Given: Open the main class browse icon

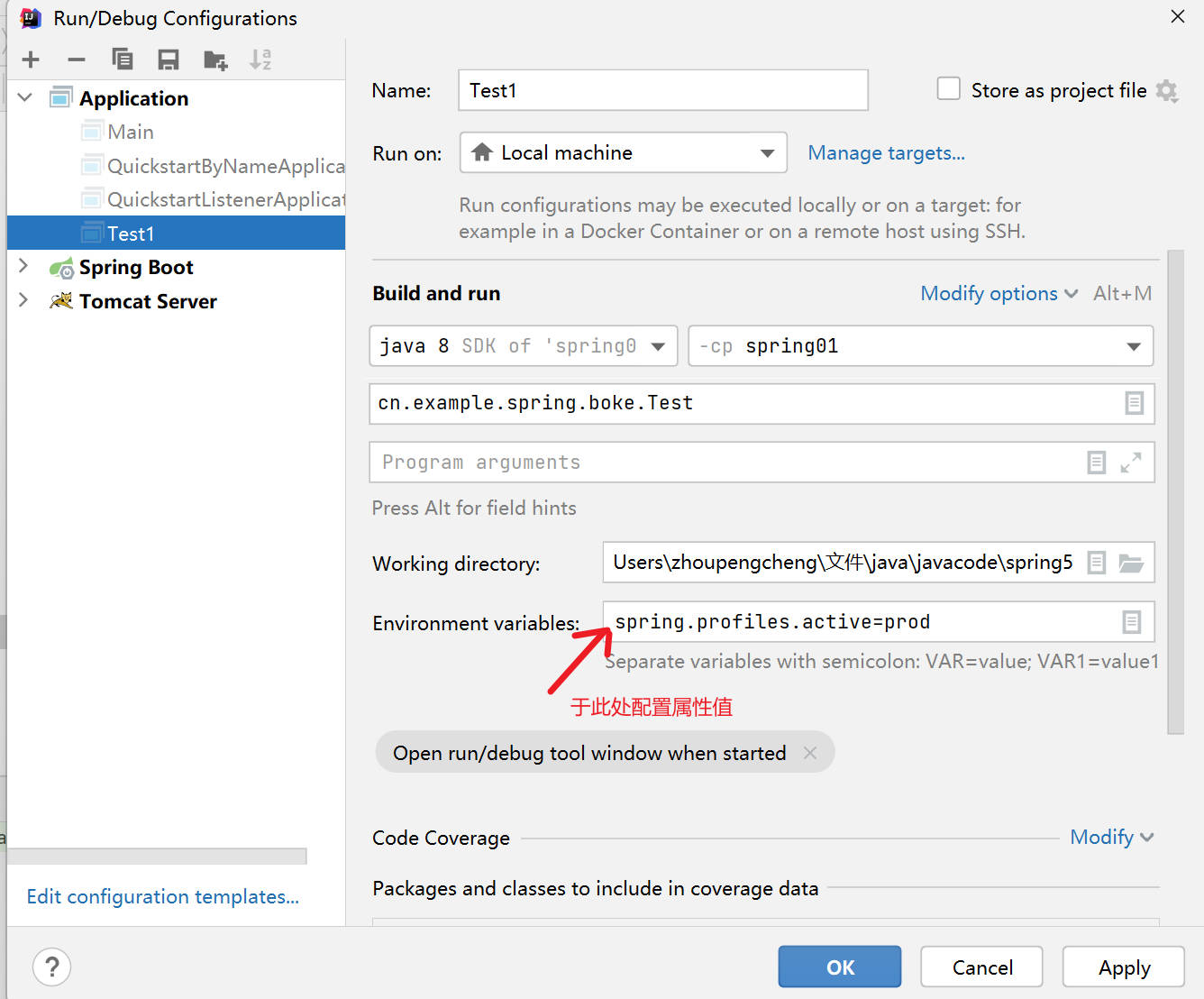Looking at the screenshot, I should click(x=1134, y=403).
